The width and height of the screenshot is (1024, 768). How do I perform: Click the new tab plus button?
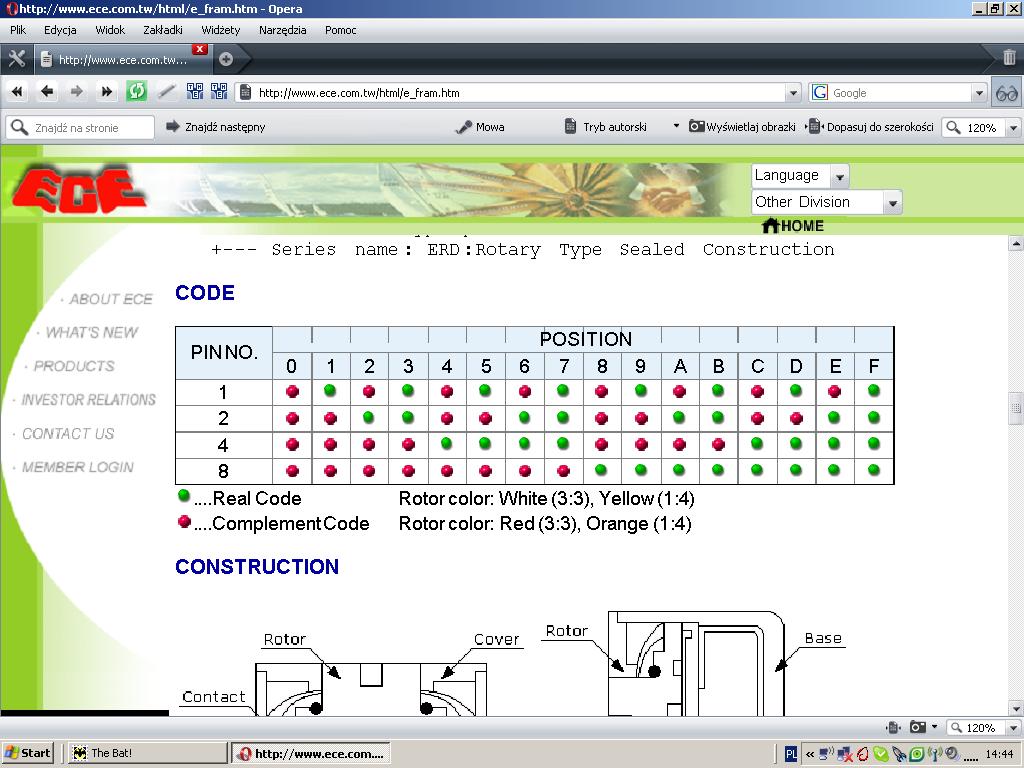(x=226, y=59)
